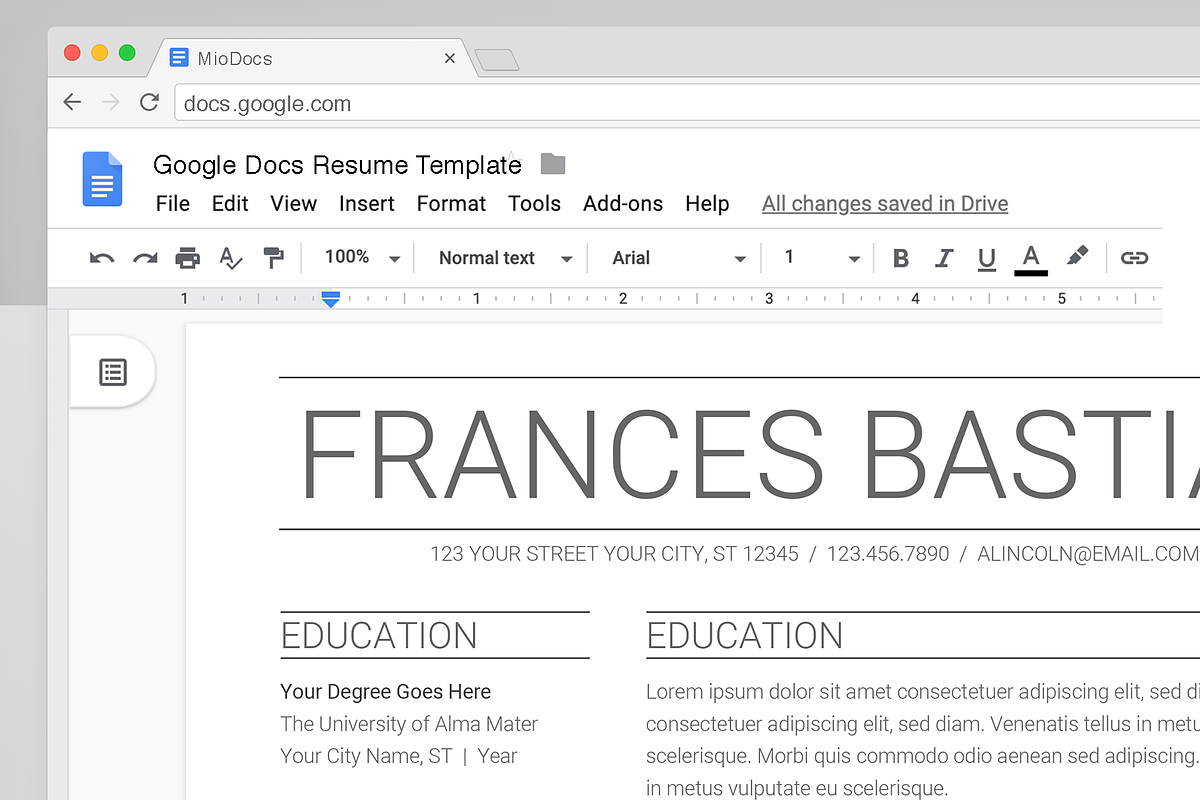The height and width of the screenshot is (800, 1200).
Task: Open the highlight color marker
Action: 1077,256
